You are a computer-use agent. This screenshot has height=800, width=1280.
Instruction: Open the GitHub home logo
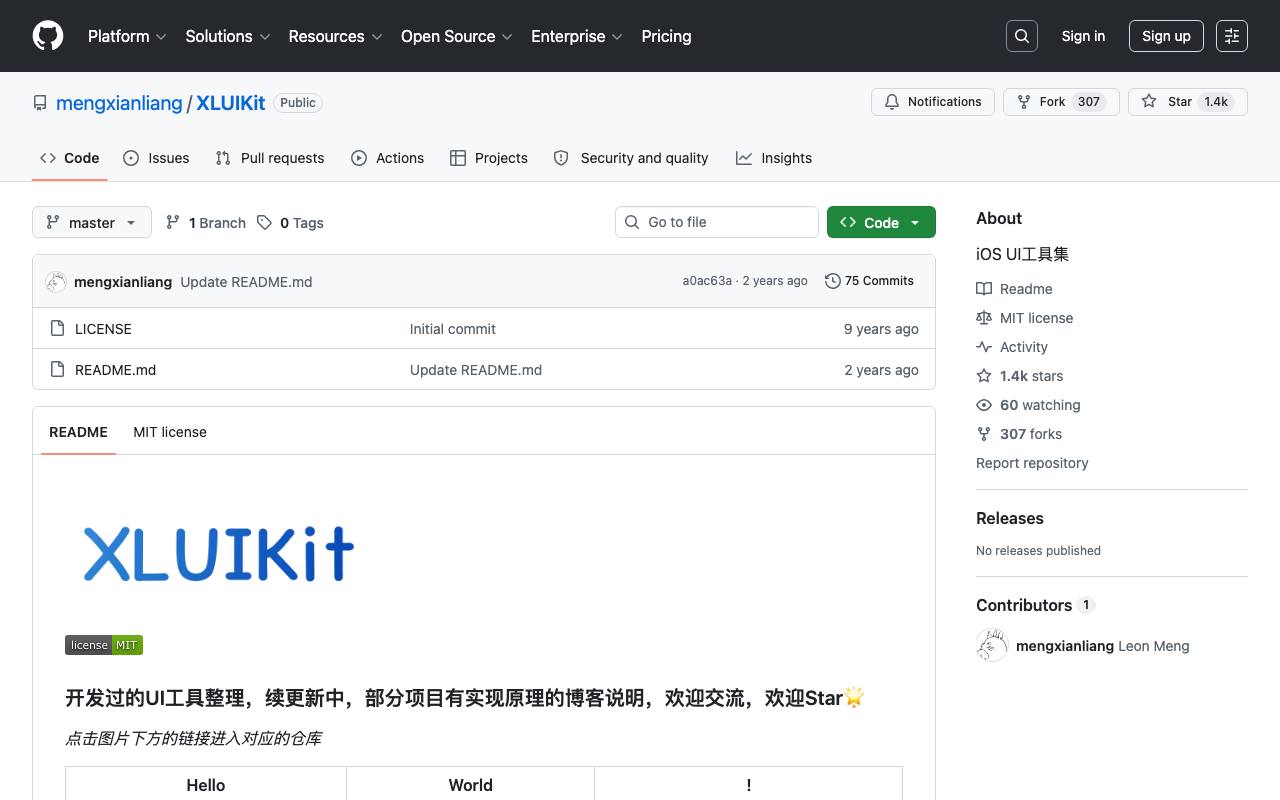tap(48, 36)
